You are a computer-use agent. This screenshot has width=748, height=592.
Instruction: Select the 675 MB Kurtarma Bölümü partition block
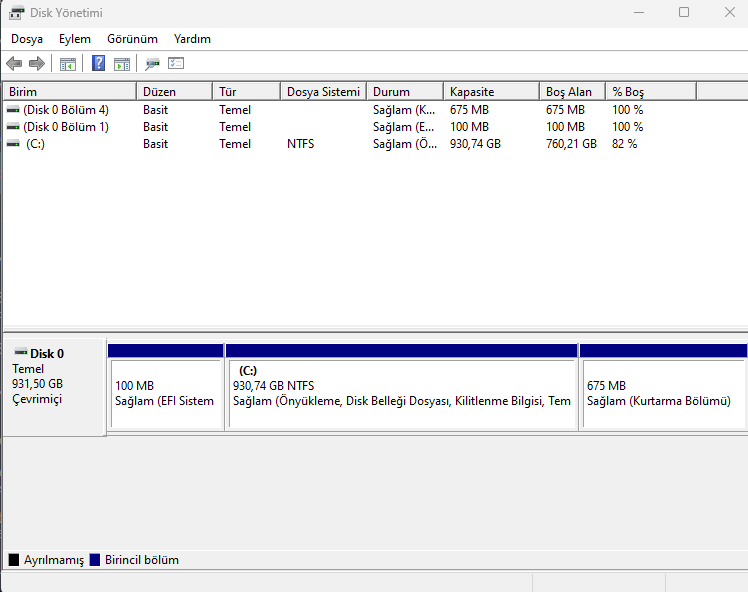click(663, 387)
